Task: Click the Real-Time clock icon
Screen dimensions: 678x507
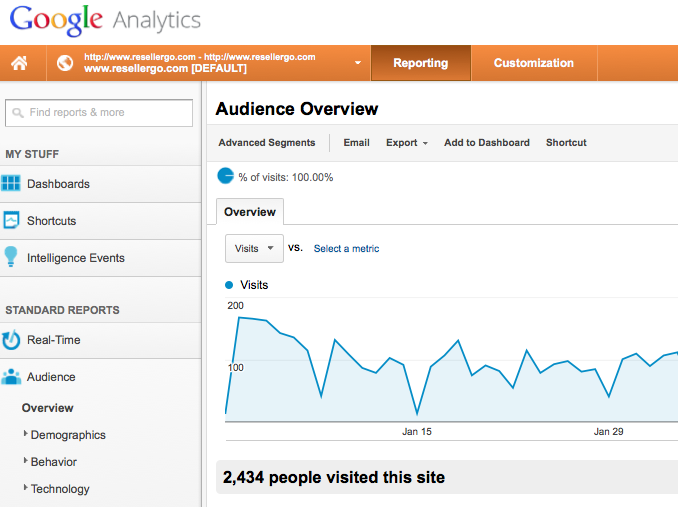Action: [11, 340]
